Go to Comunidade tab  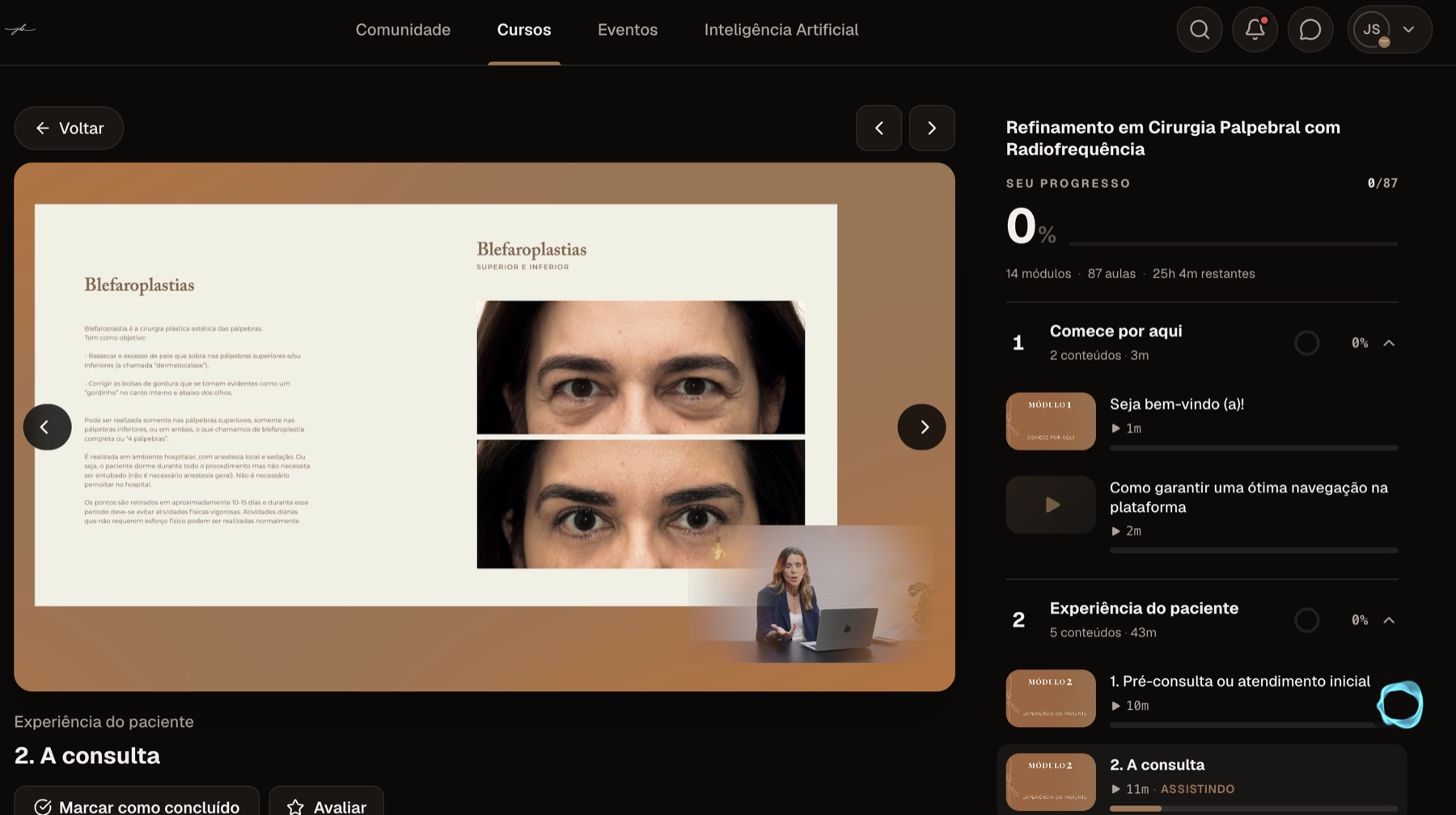coord(403,30)
